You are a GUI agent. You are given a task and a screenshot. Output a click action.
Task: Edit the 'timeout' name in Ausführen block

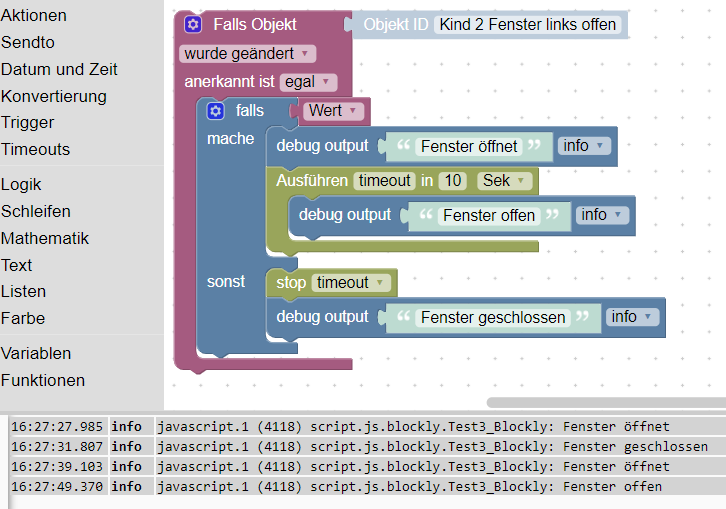pyautogui.click(x=384, y=180)
